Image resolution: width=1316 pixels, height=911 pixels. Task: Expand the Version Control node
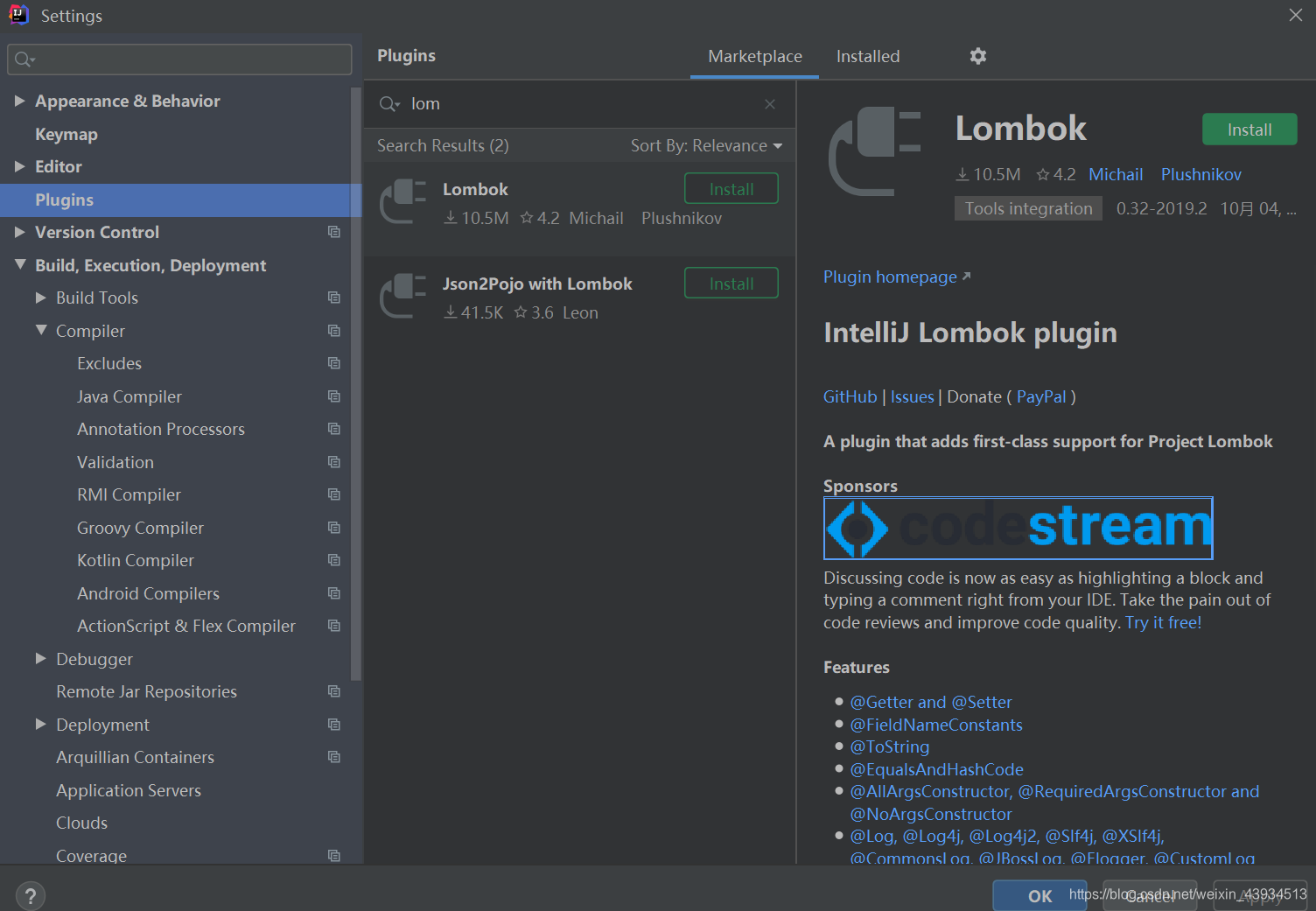[19, 232]
